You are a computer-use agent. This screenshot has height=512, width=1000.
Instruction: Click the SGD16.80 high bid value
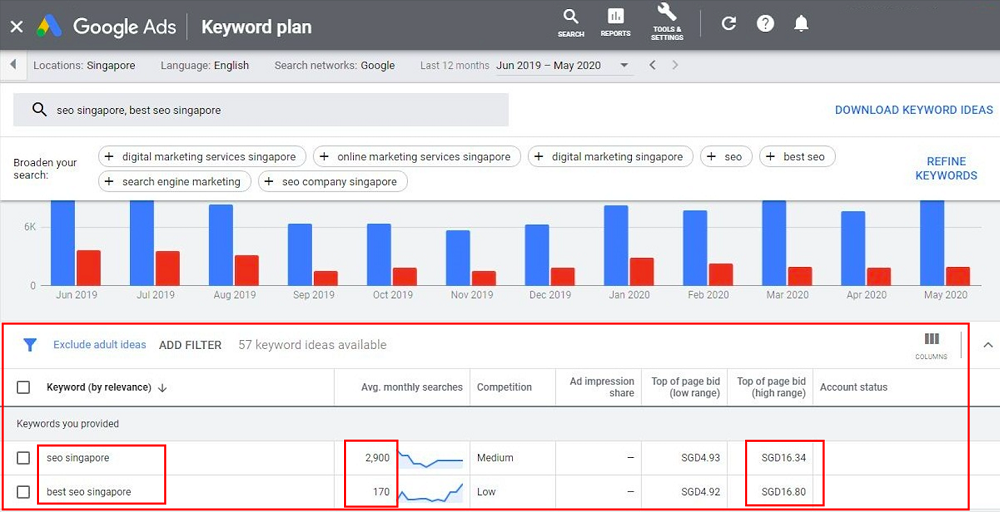783,492
